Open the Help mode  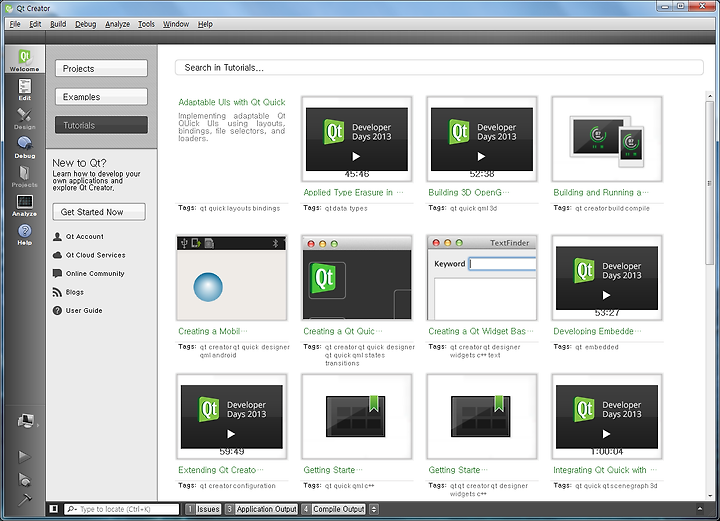[x=24, y=234]
